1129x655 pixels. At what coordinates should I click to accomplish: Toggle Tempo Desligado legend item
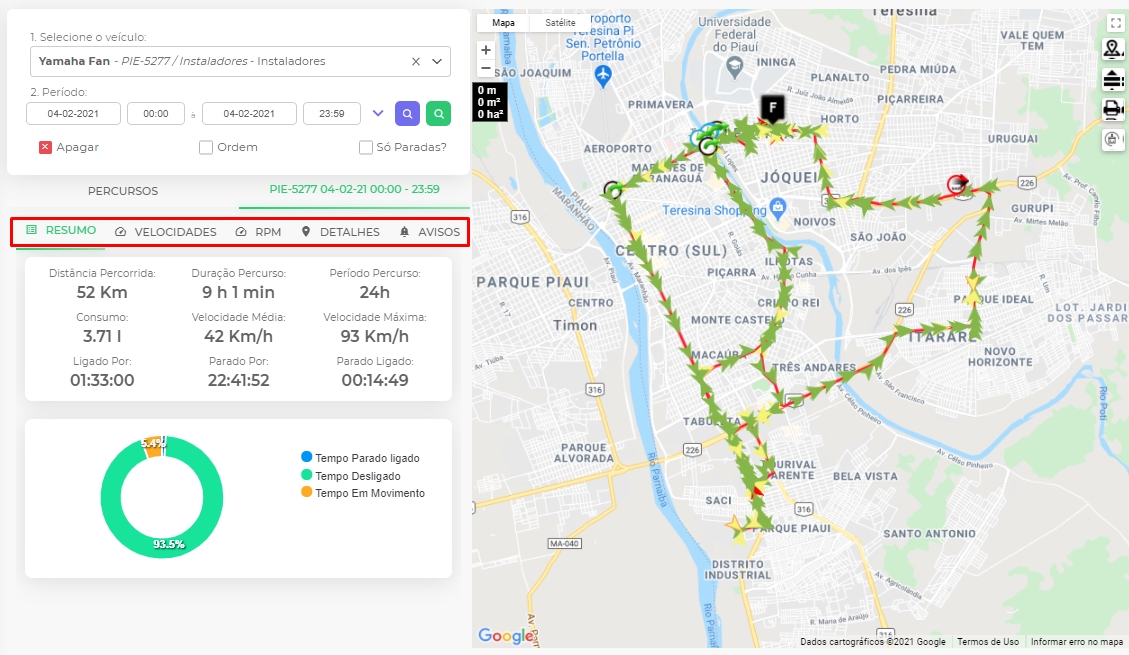351,476
